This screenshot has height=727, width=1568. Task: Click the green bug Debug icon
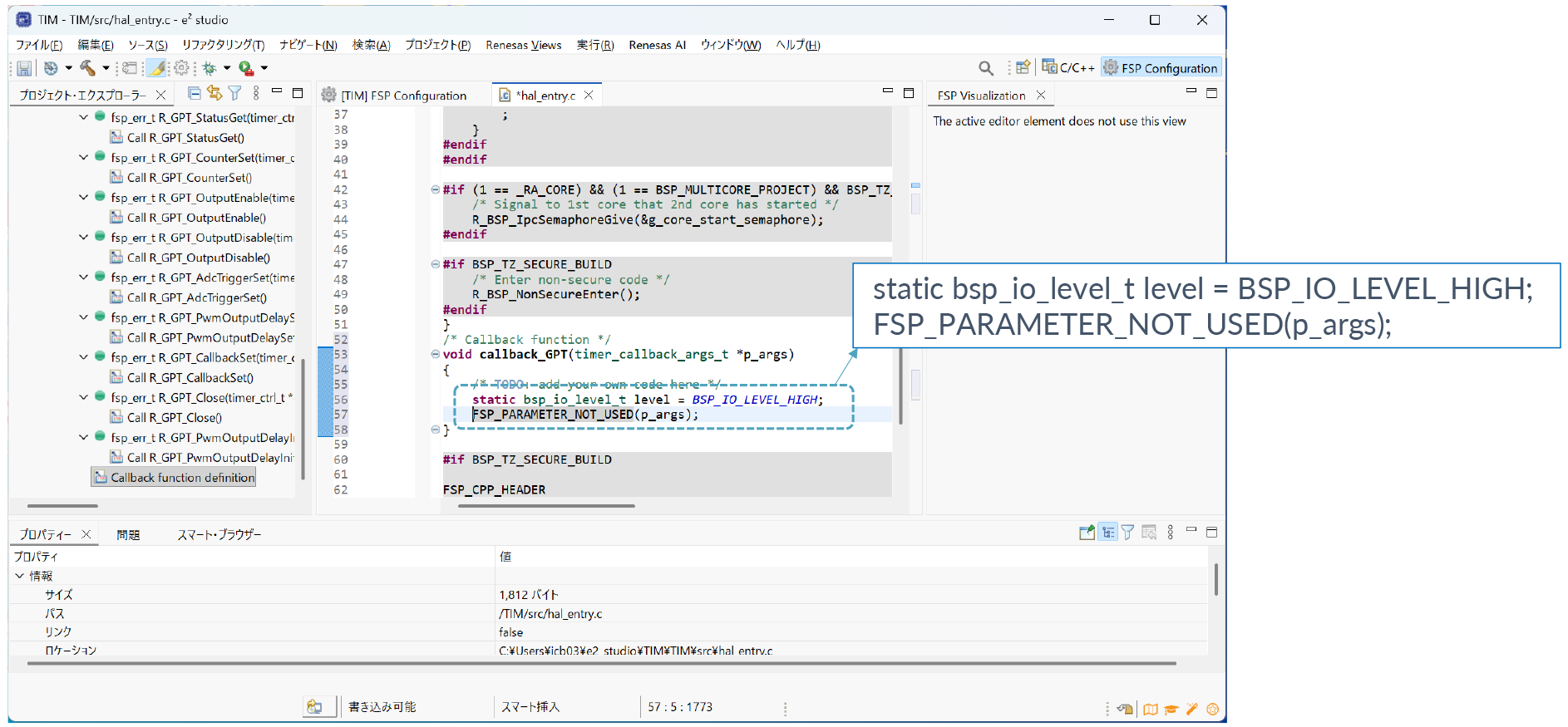pos(209,68)
